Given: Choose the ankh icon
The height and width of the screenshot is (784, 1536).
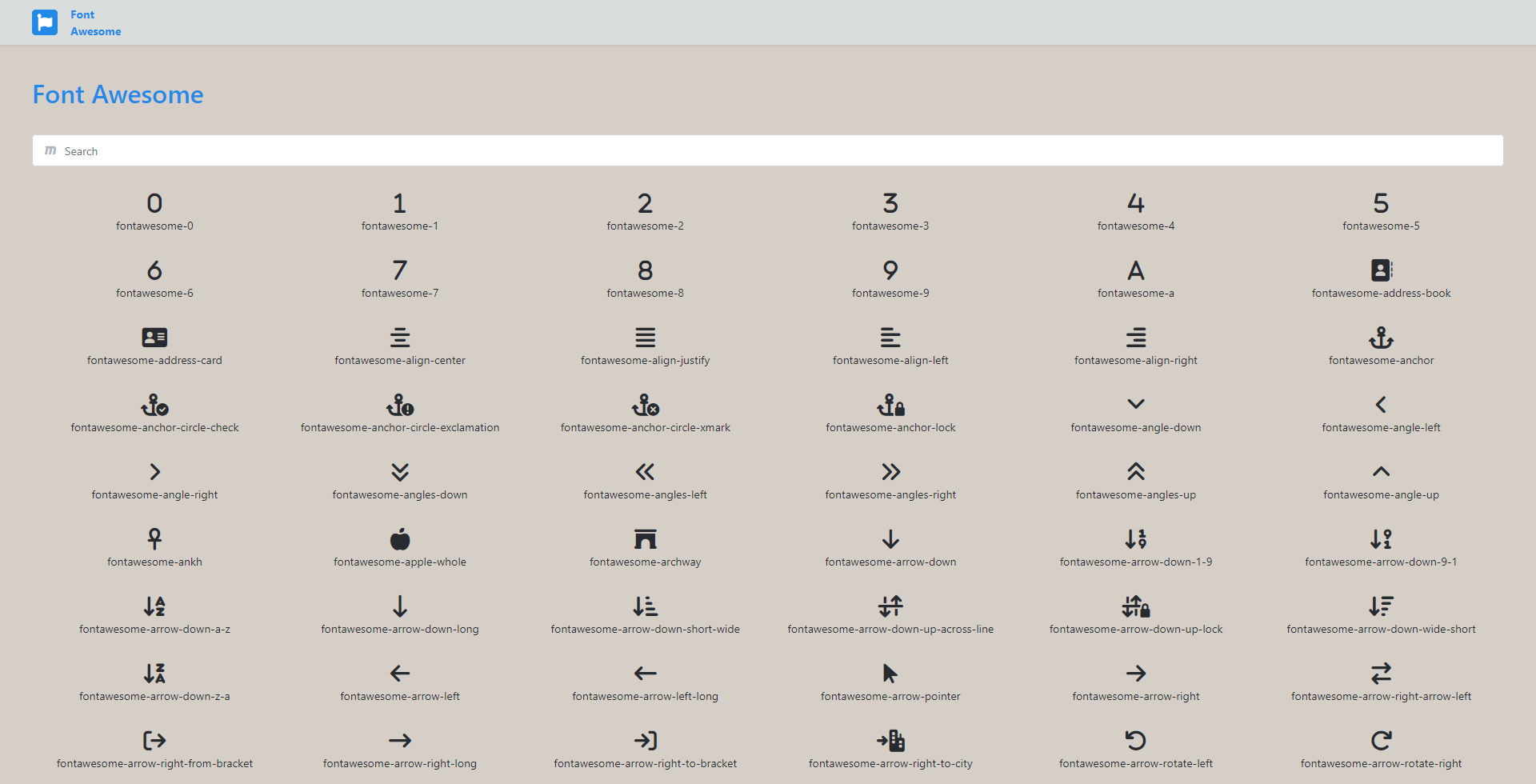Looking at the screenshot, I should (154, 539).
